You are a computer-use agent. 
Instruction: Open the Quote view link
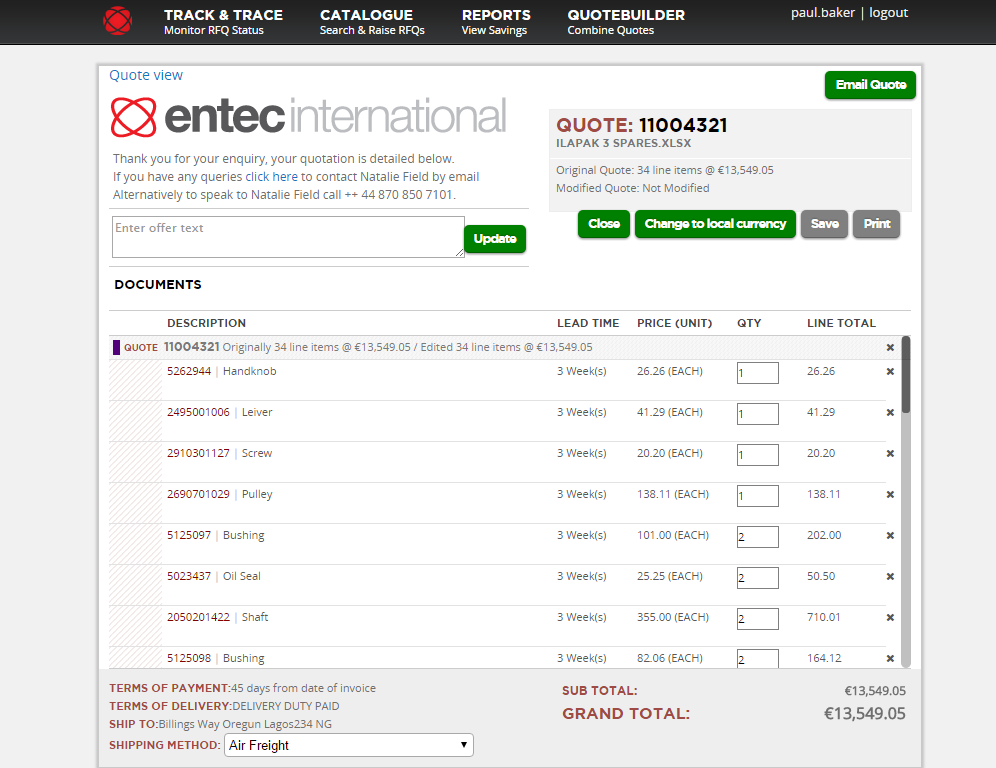[x=146, y=75]
